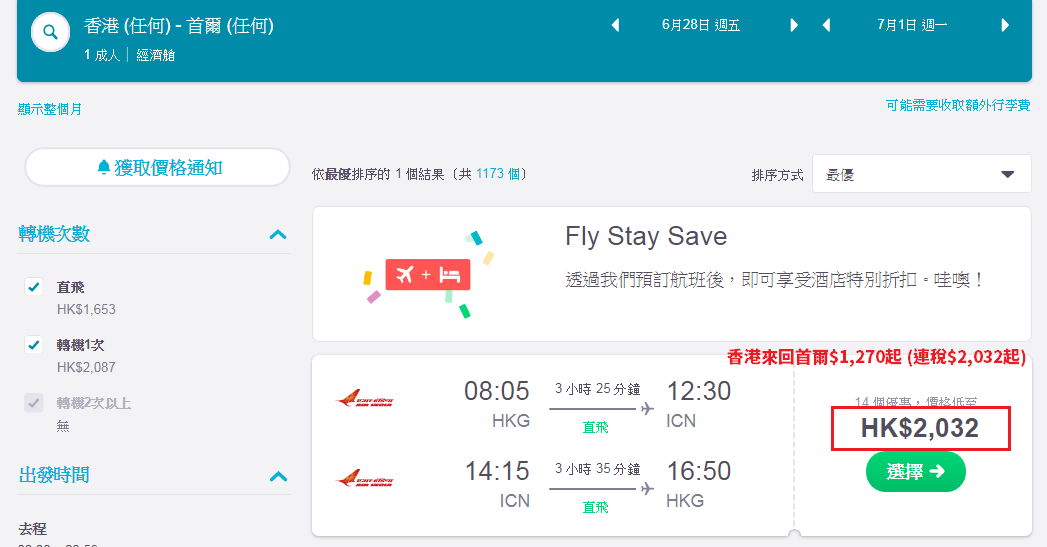Go to previous return date arrow
Viewport: 1047px width, 547px height.
pos(827,25)
